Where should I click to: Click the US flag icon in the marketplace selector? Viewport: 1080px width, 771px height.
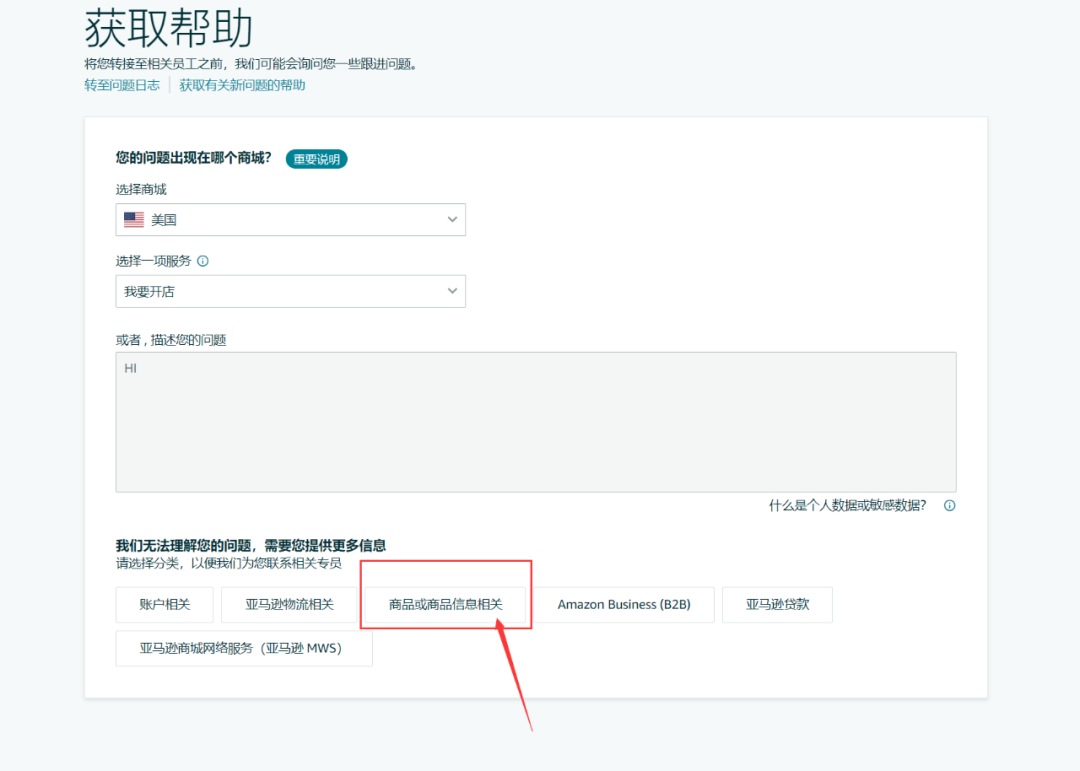[x=133, y=219]
